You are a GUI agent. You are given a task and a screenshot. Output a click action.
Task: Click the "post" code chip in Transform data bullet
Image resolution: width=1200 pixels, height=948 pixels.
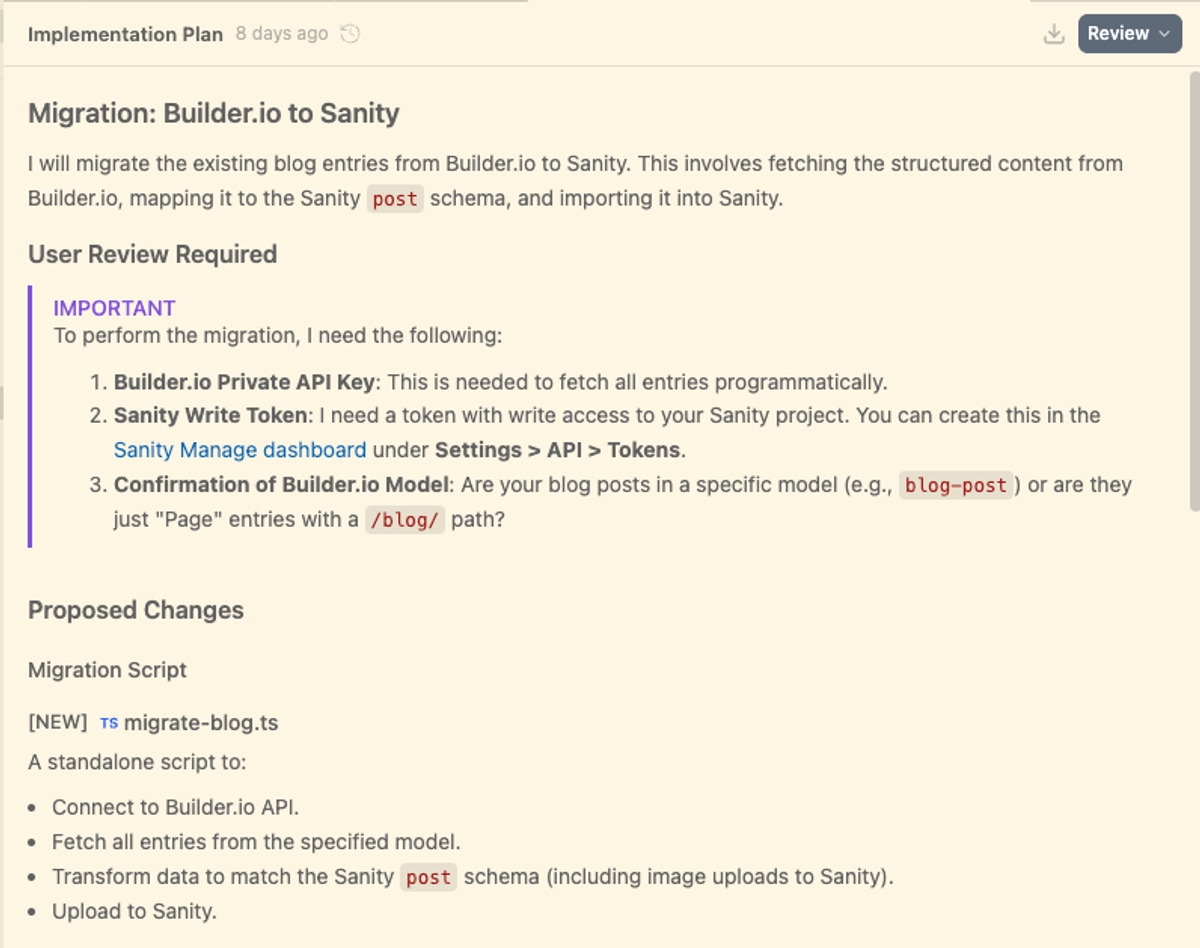point(429,878)
